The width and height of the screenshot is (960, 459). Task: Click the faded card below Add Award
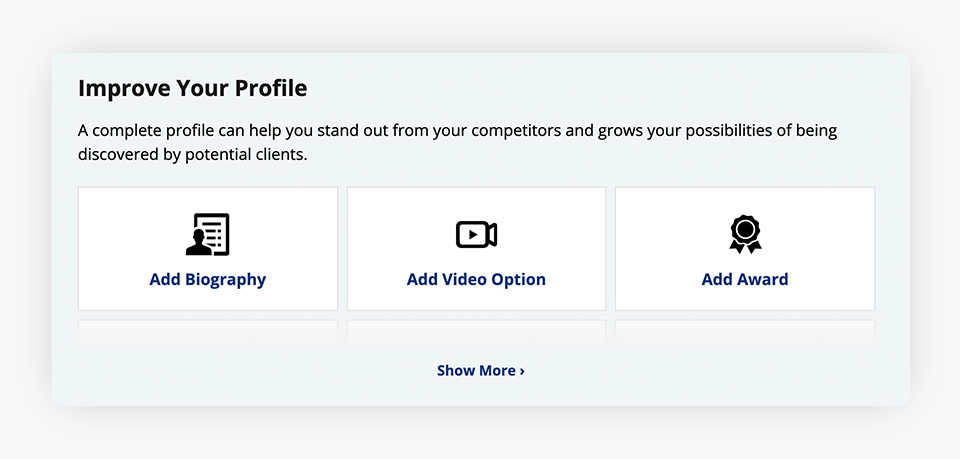point(745,331)
